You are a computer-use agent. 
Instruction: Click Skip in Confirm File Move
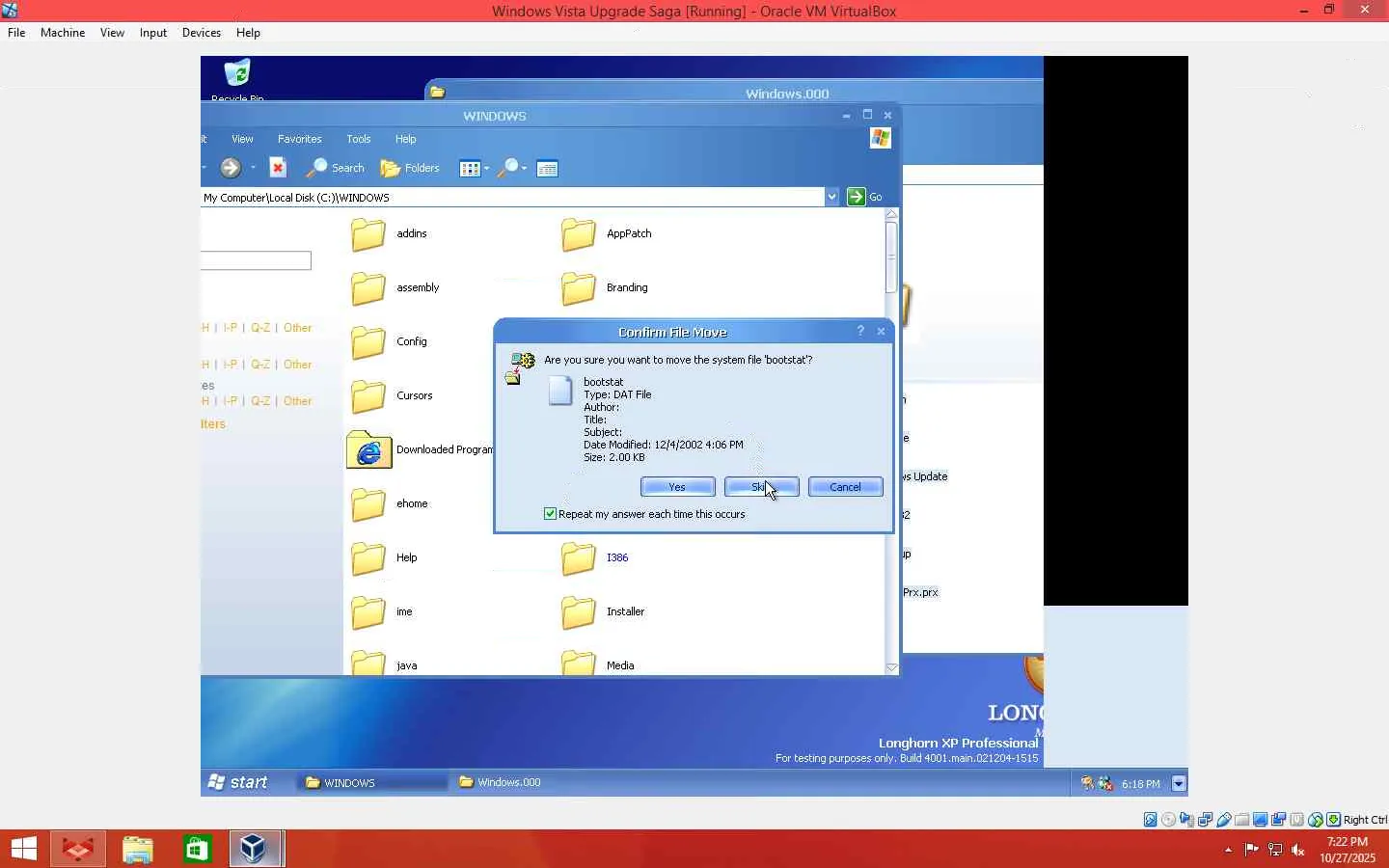tap(762, 487)
